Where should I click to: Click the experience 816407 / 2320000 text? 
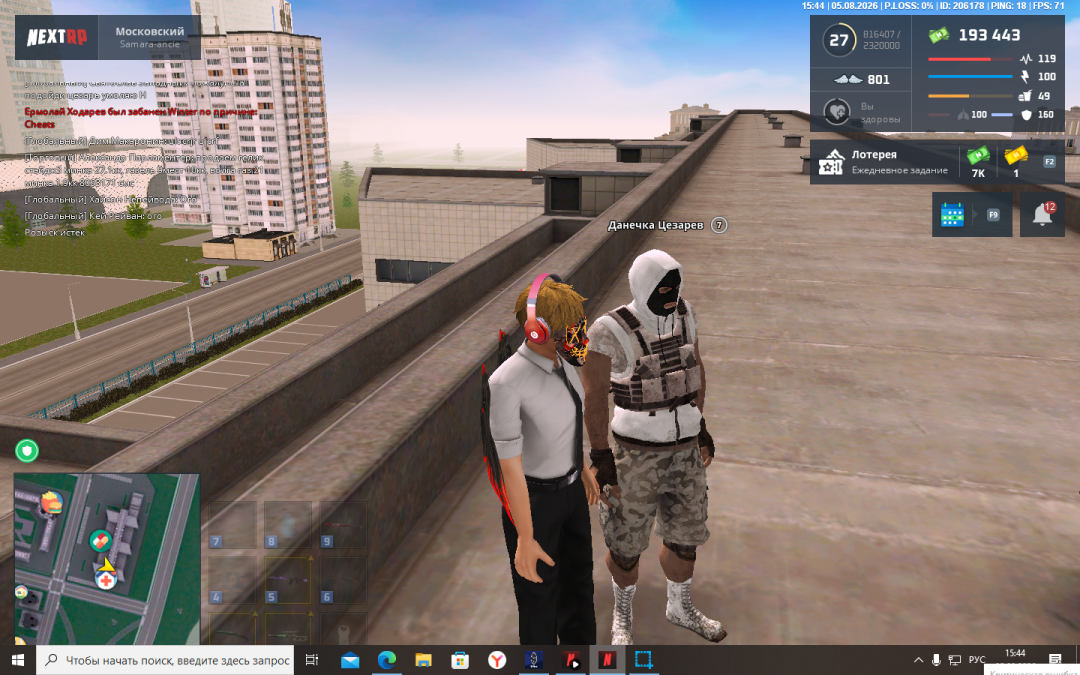[x=882, y=39]
